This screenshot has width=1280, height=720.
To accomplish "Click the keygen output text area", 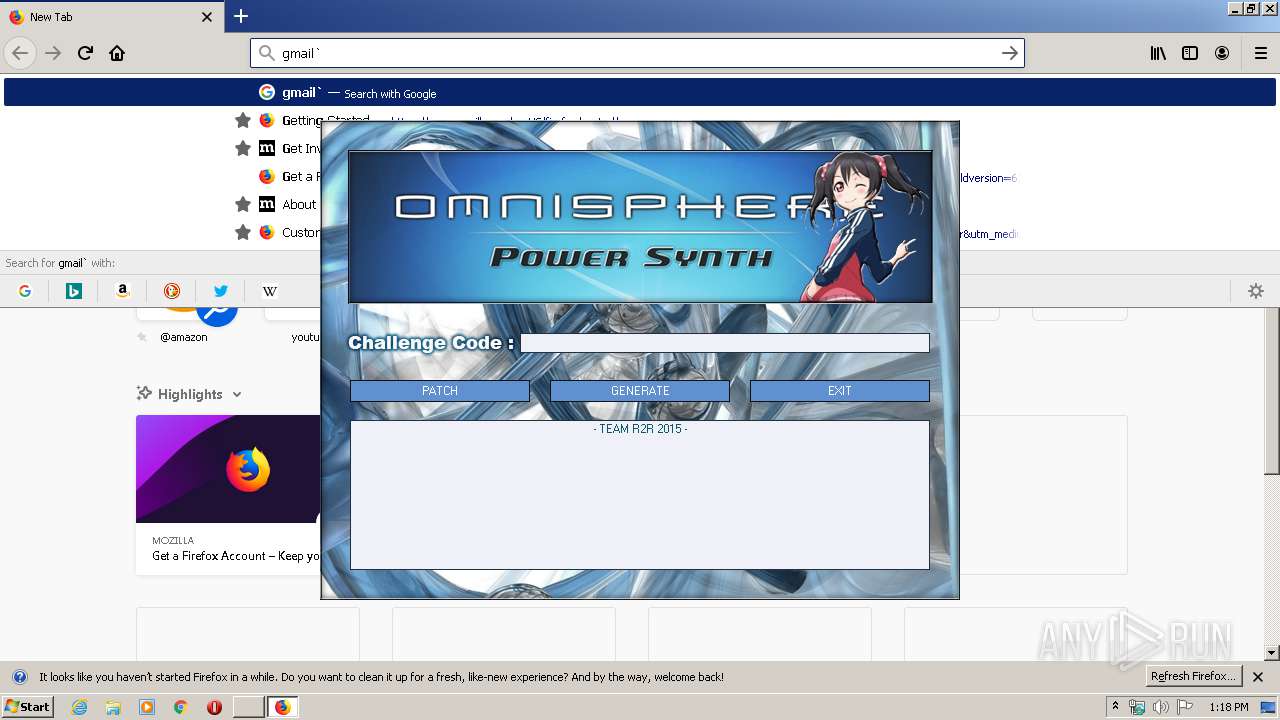I will (640, 495).
